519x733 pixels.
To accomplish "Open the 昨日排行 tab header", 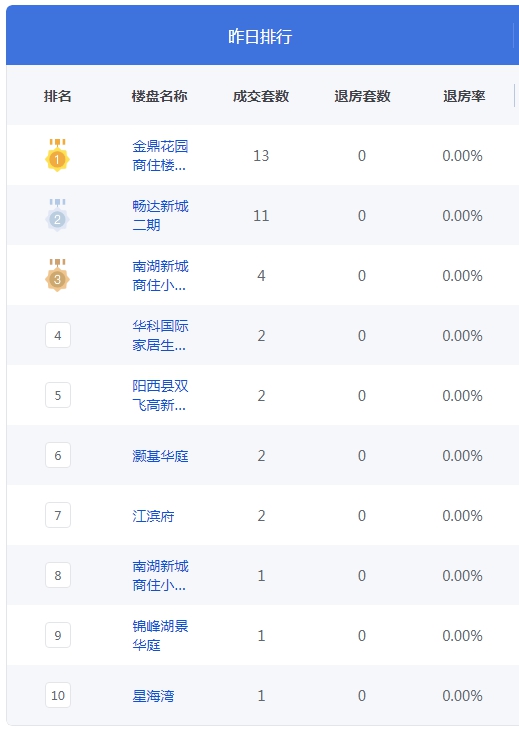I will coord(260,36).
